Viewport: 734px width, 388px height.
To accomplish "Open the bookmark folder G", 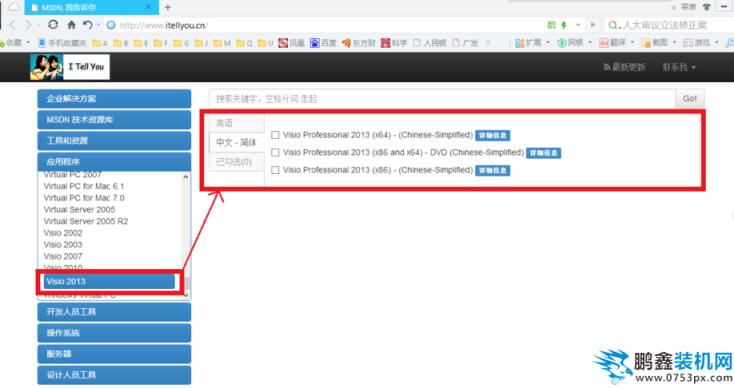I will pos(181,43).
